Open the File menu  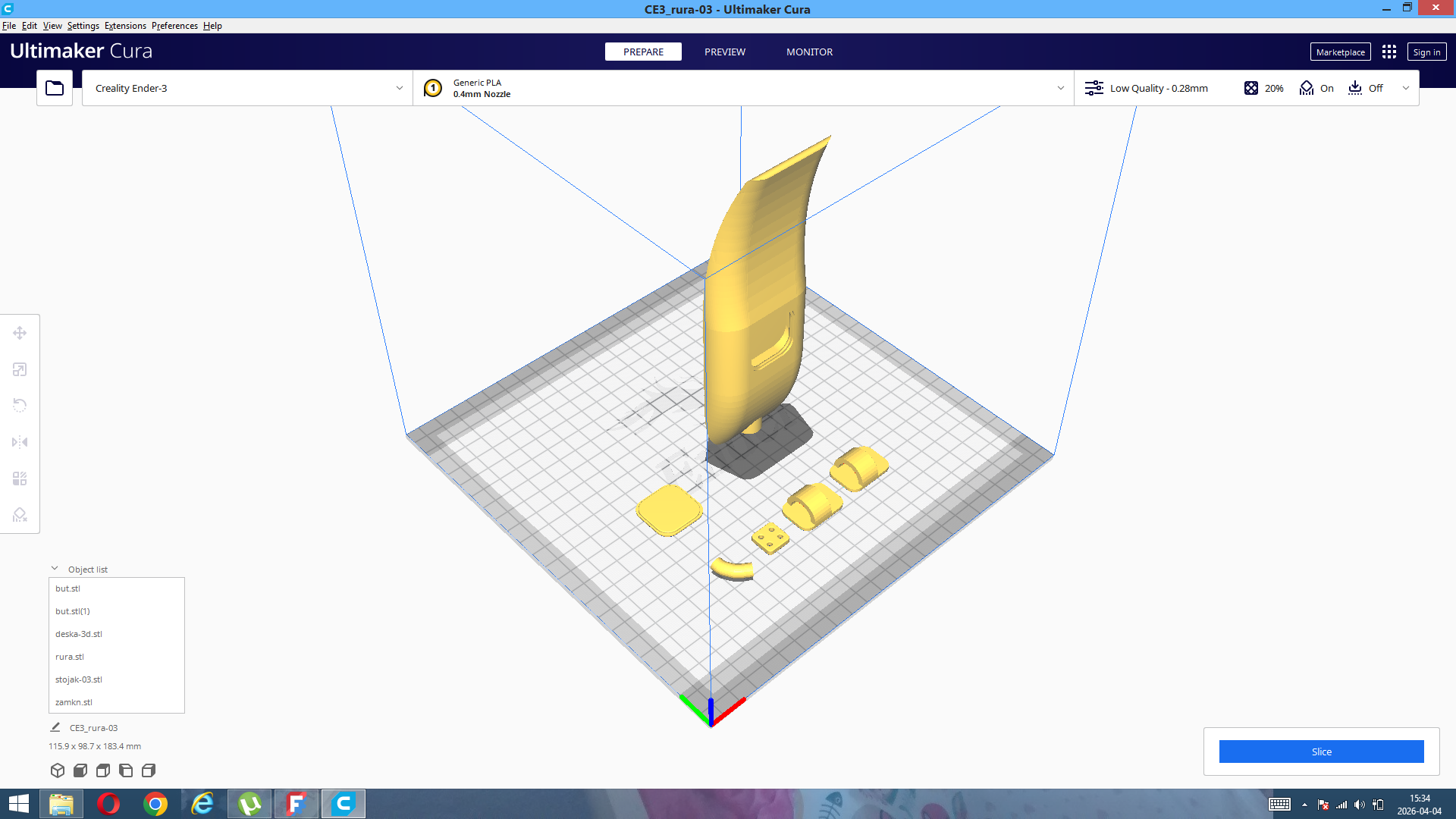pyautogui.click(x=9, y=26)
